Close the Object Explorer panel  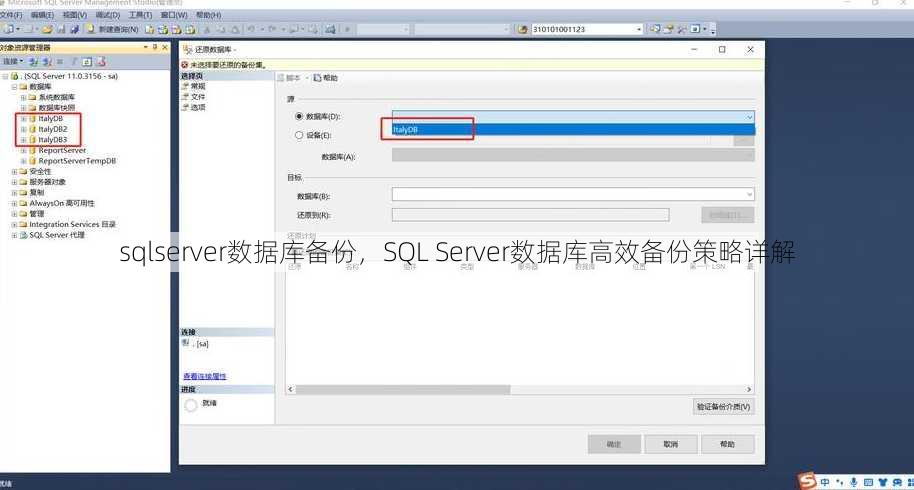(165, 47)
